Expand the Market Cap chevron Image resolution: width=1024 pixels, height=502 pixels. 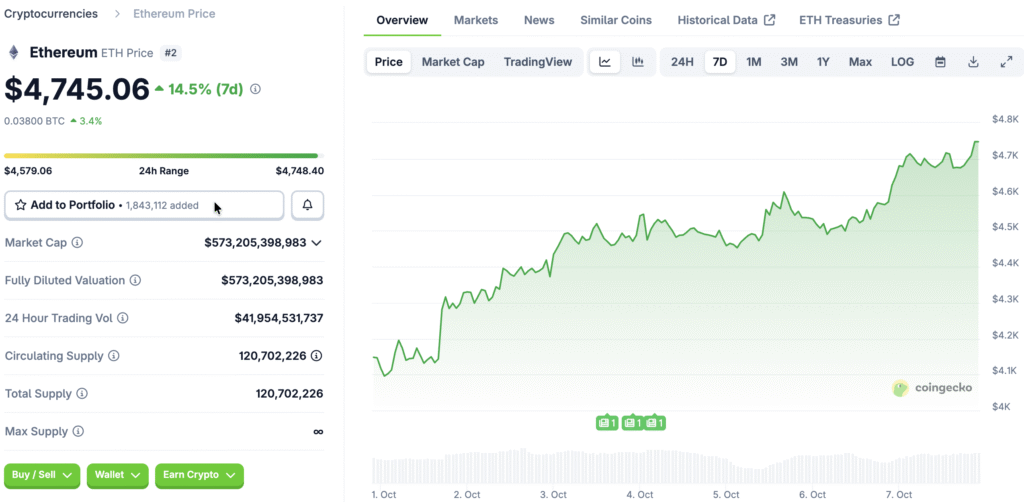(316, 243)
